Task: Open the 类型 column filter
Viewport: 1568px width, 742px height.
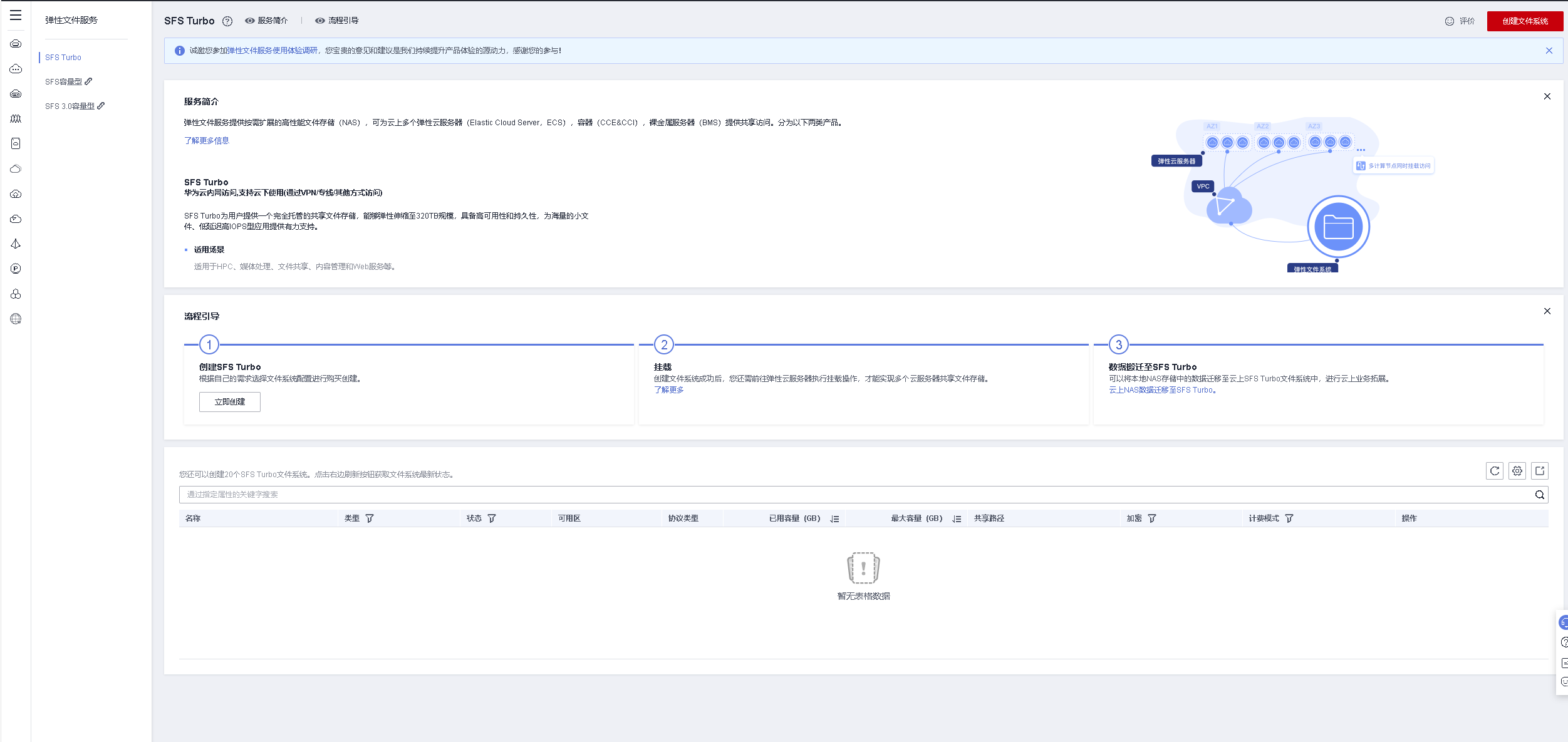Action: coord(370,518)
